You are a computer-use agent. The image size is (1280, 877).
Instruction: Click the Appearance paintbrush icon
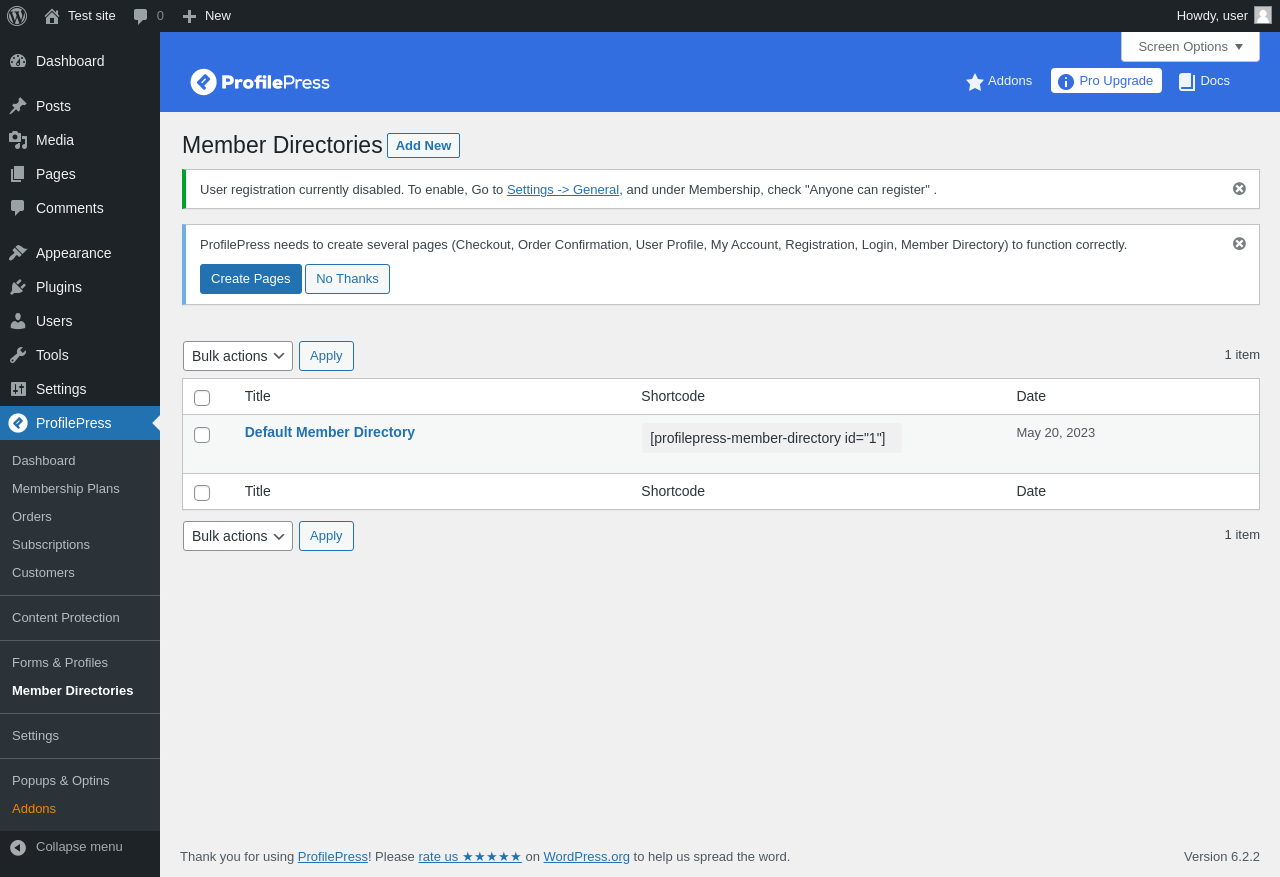[x=18, y=253]
